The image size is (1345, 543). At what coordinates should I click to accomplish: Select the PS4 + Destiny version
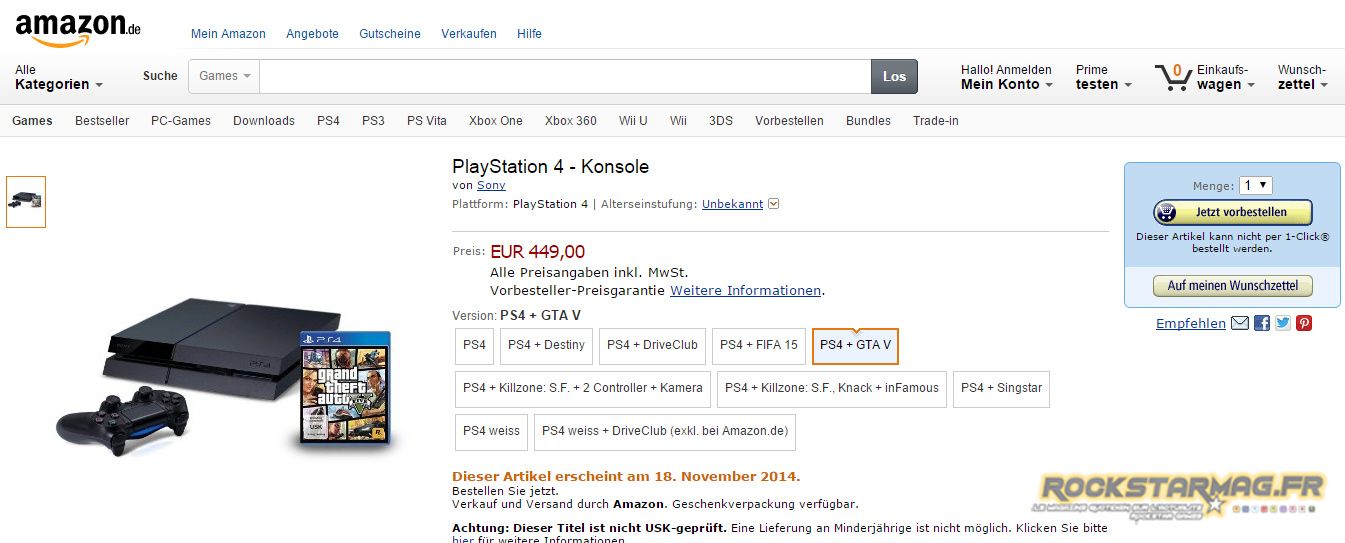(x=546, y=345)
